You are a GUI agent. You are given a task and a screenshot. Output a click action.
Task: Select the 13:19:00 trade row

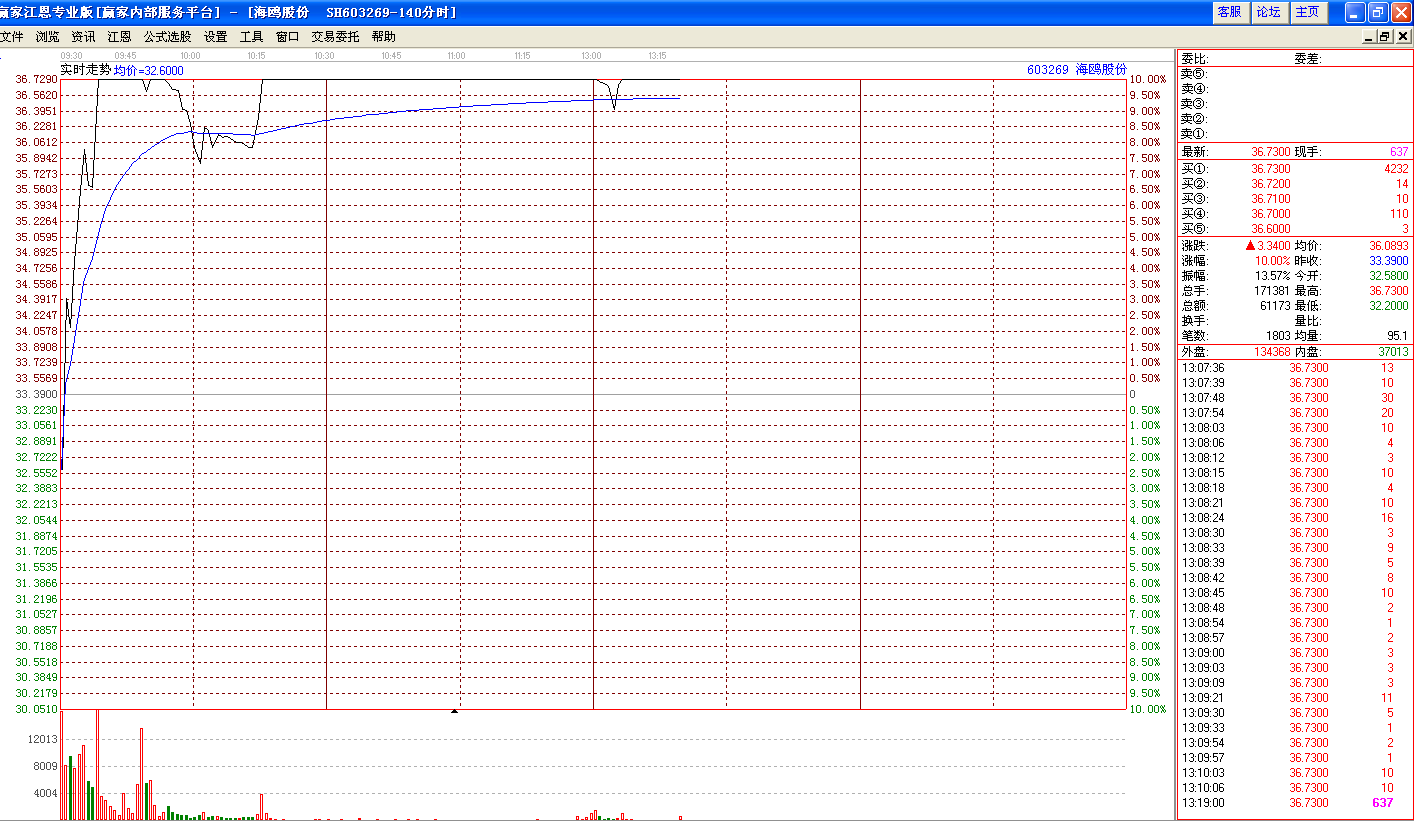(x=1294, y=803)
